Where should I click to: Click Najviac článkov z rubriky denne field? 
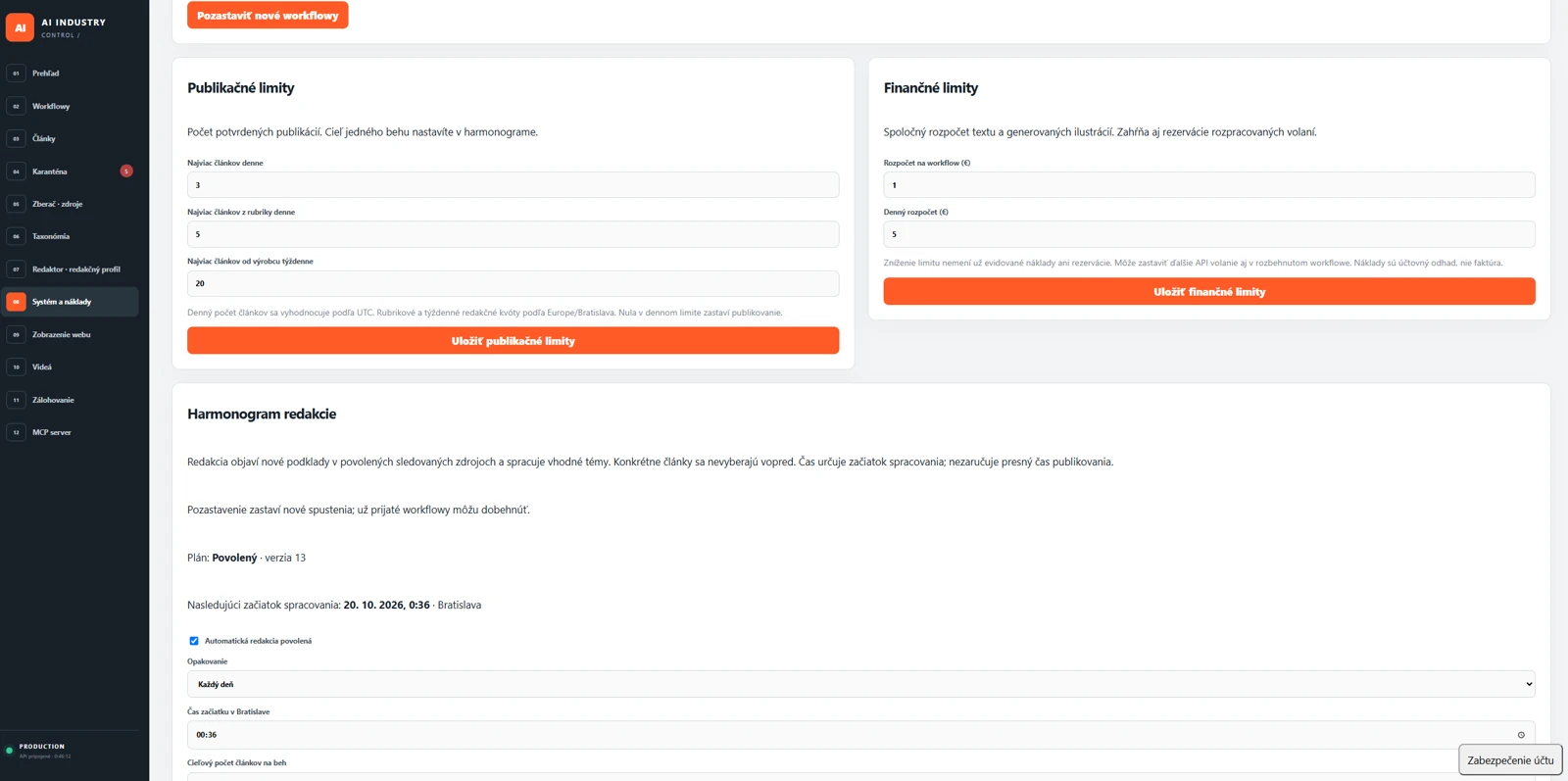pos(513,234)
